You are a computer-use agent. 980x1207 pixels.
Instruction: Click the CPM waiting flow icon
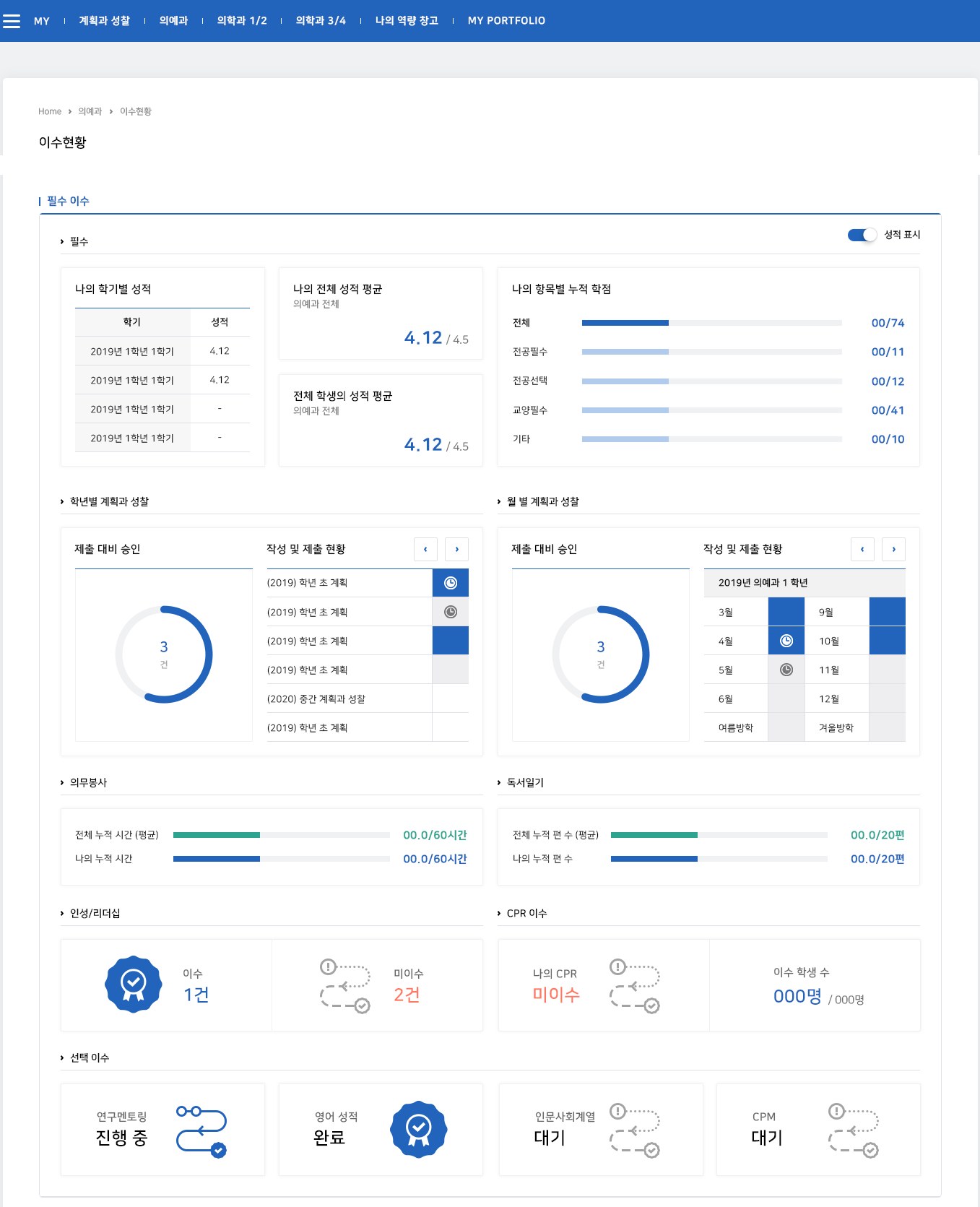pos(854,1130)
